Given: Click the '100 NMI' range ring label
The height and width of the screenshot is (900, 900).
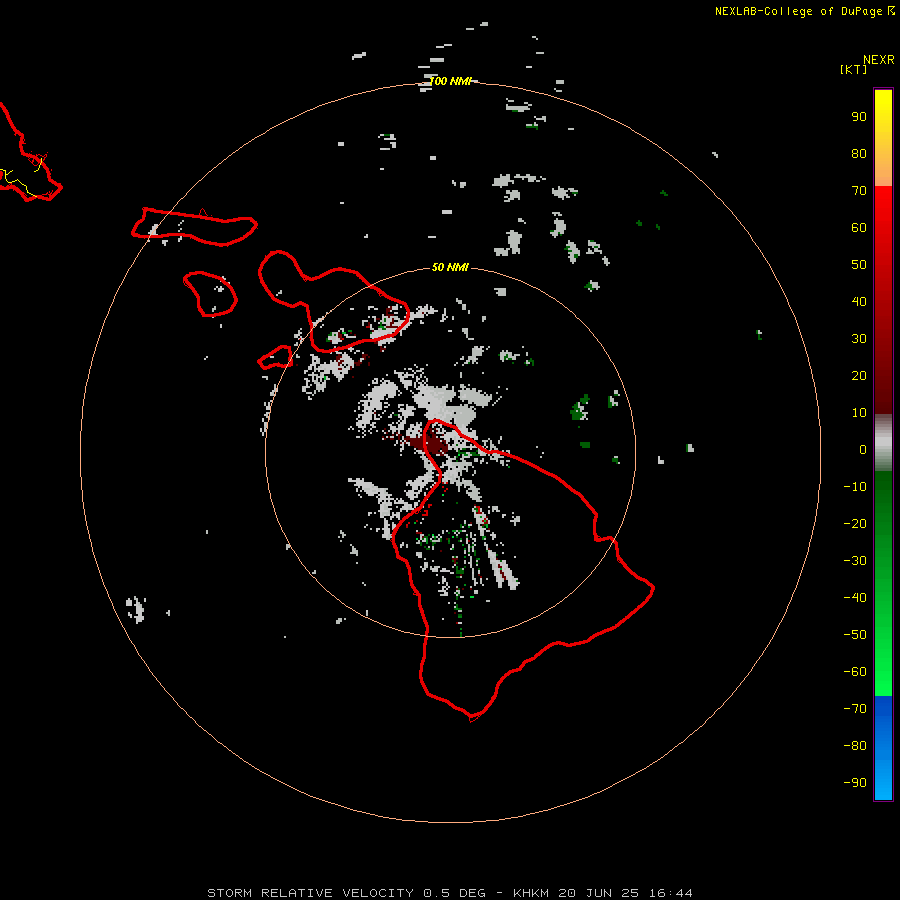Looking at the screenshot, I should coord(451,81).
